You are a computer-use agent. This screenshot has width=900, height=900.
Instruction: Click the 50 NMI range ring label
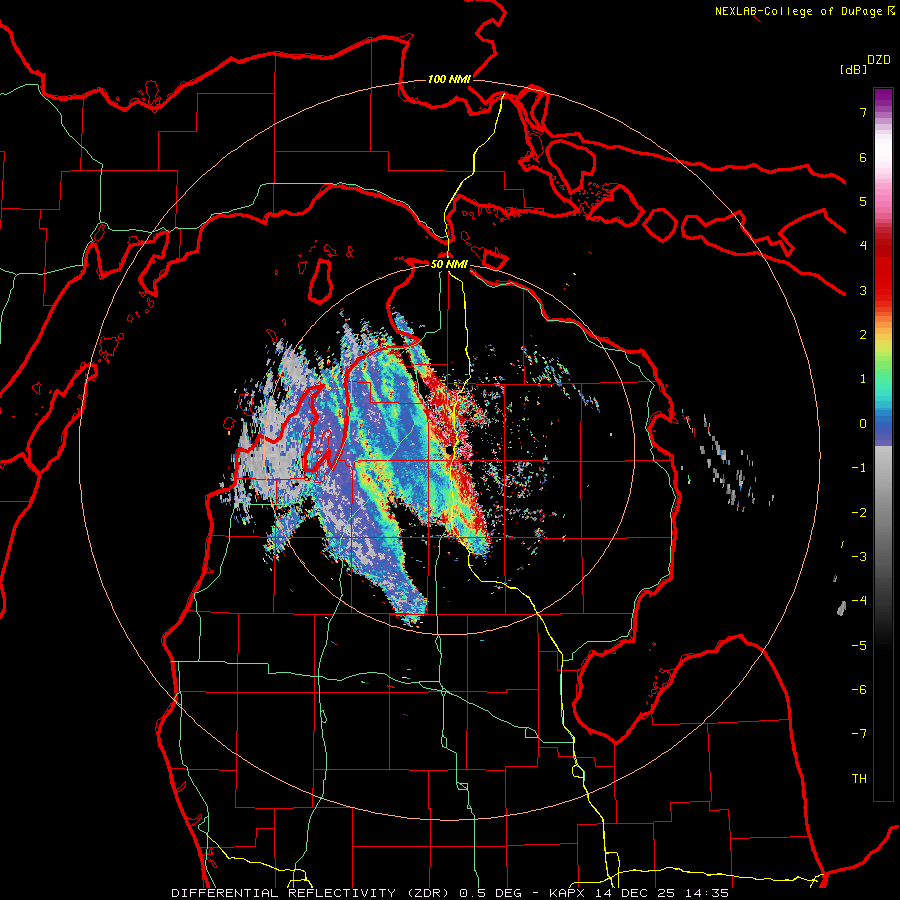point(449,264)
